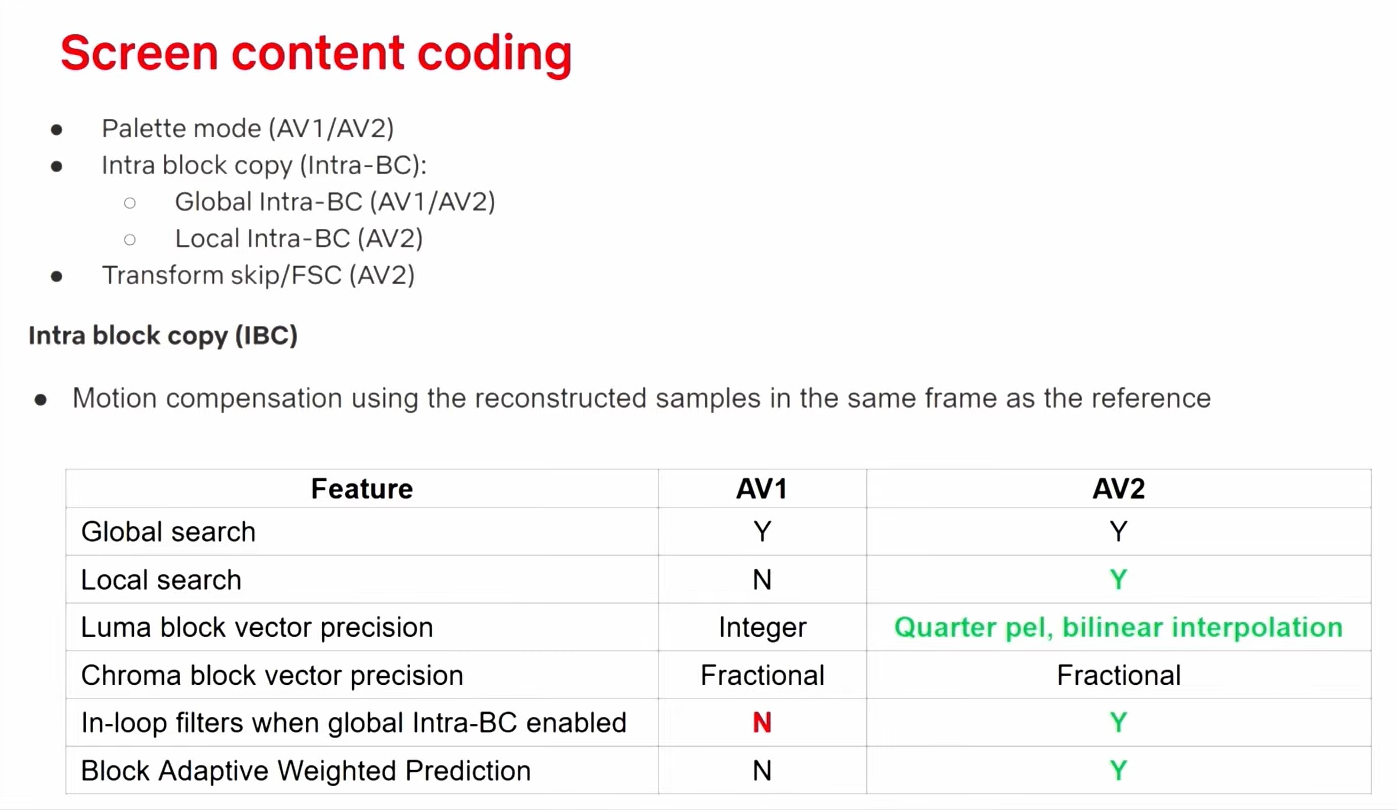Click the "Luma block vector precision" cell
The image size is (1397, 810).
[x=257, y=628]
